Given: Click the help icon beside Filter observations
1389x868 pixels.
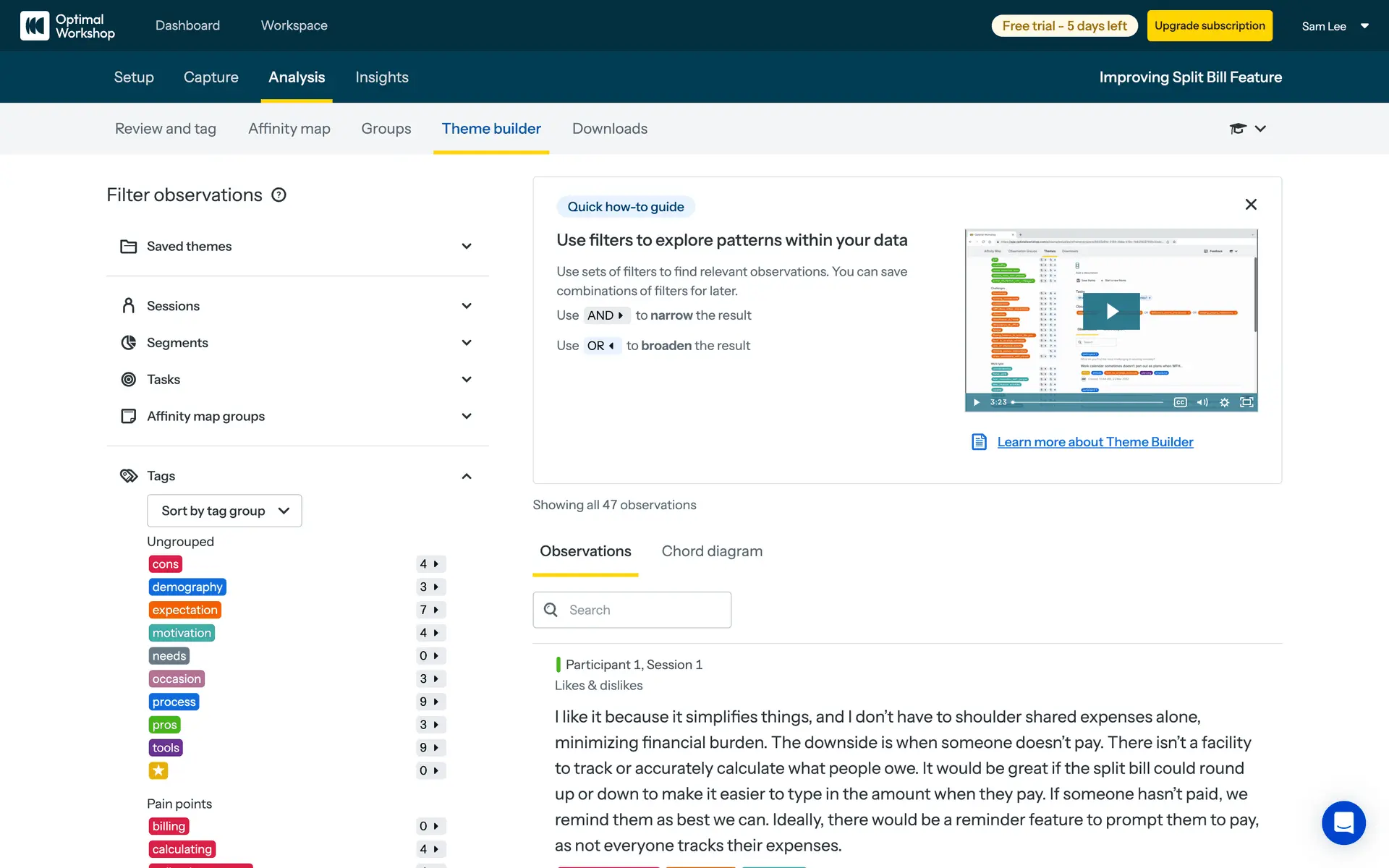Looking at the screenshot, I should [x=279, y=195].
